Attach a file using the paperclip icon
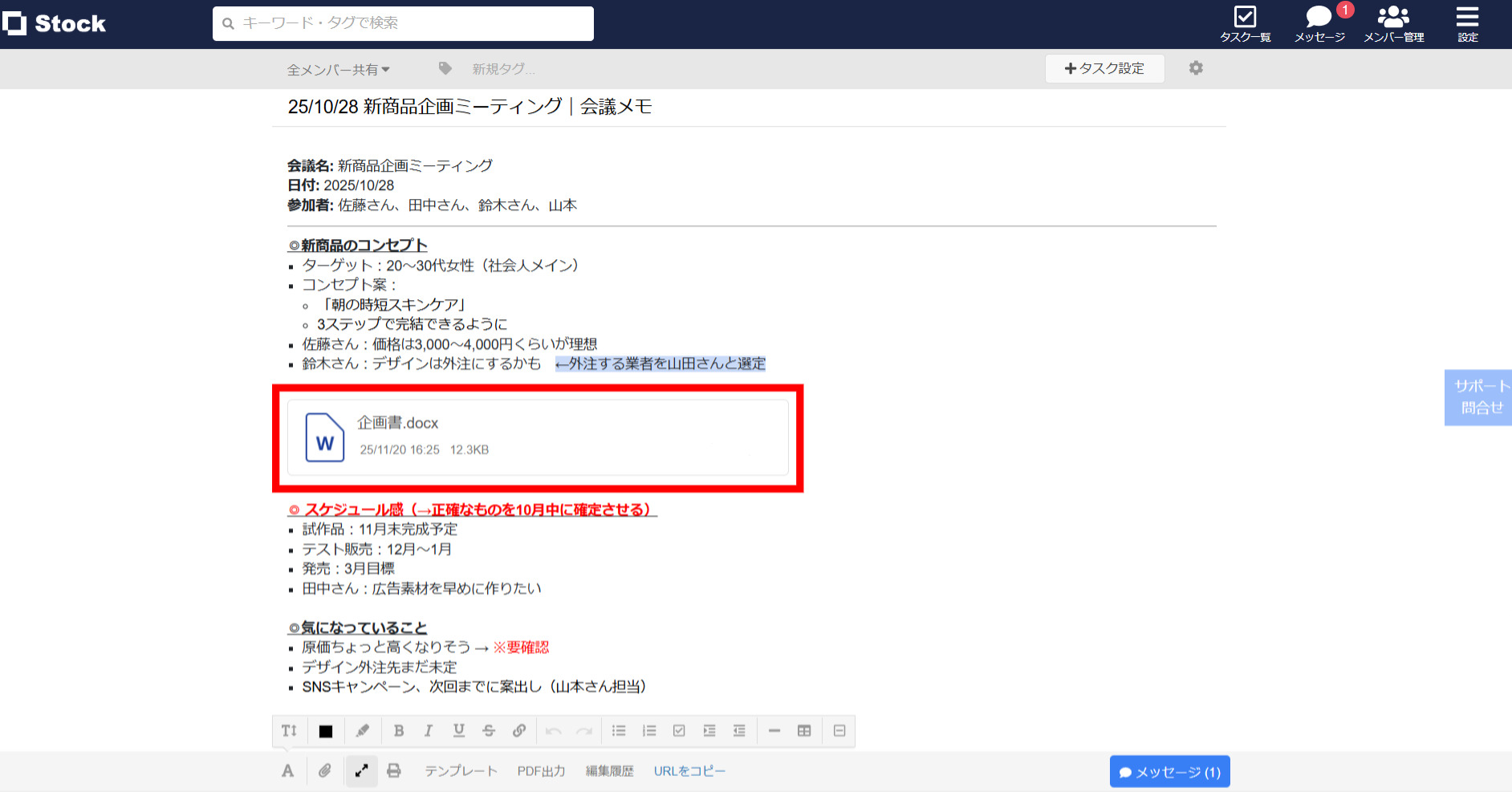1512x792 pixels. (x=325, y=770)
